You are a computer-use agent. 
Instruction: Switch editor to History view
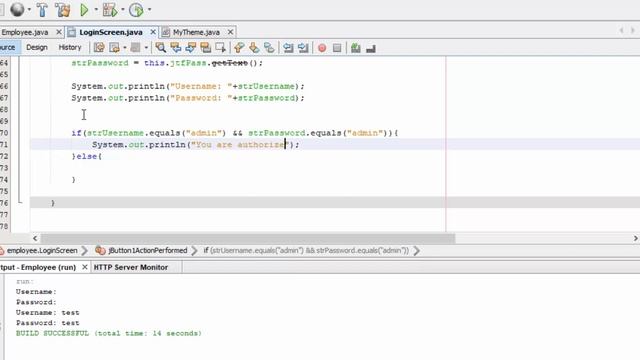(x=70, y=47)
